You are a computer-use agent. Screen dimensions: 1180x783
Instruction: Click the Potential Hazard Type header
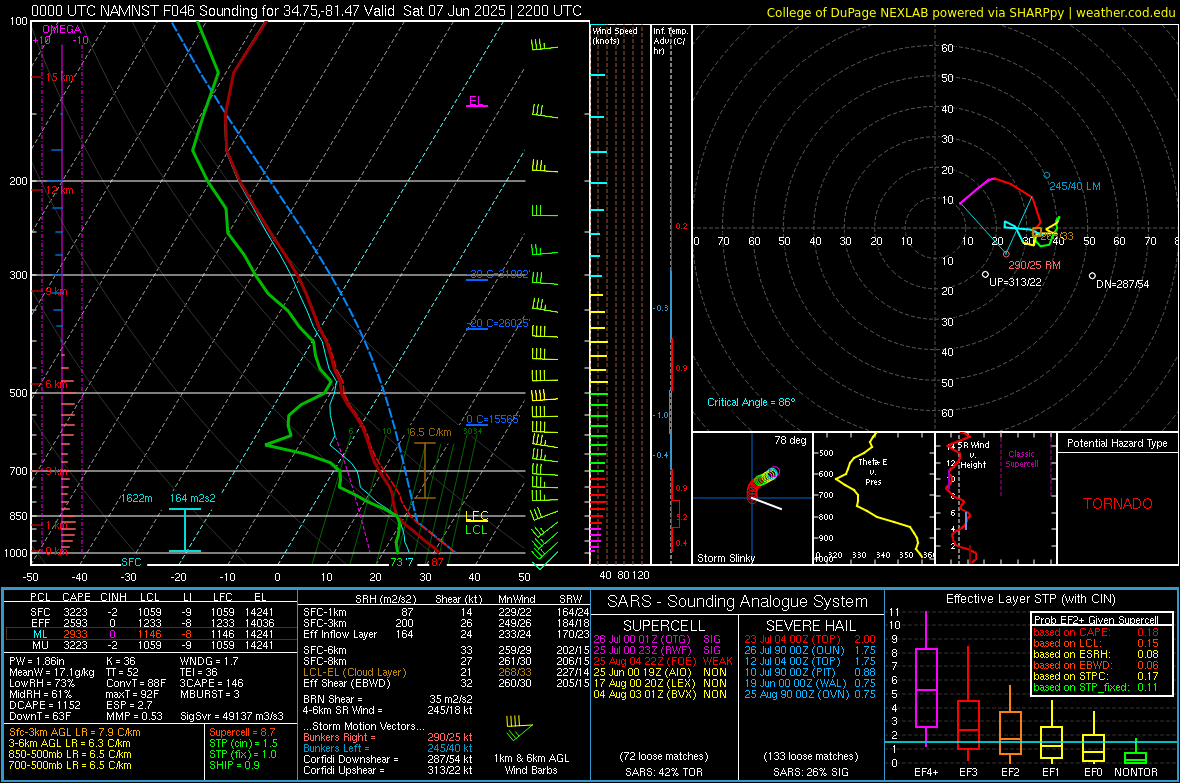(1117, 443)
